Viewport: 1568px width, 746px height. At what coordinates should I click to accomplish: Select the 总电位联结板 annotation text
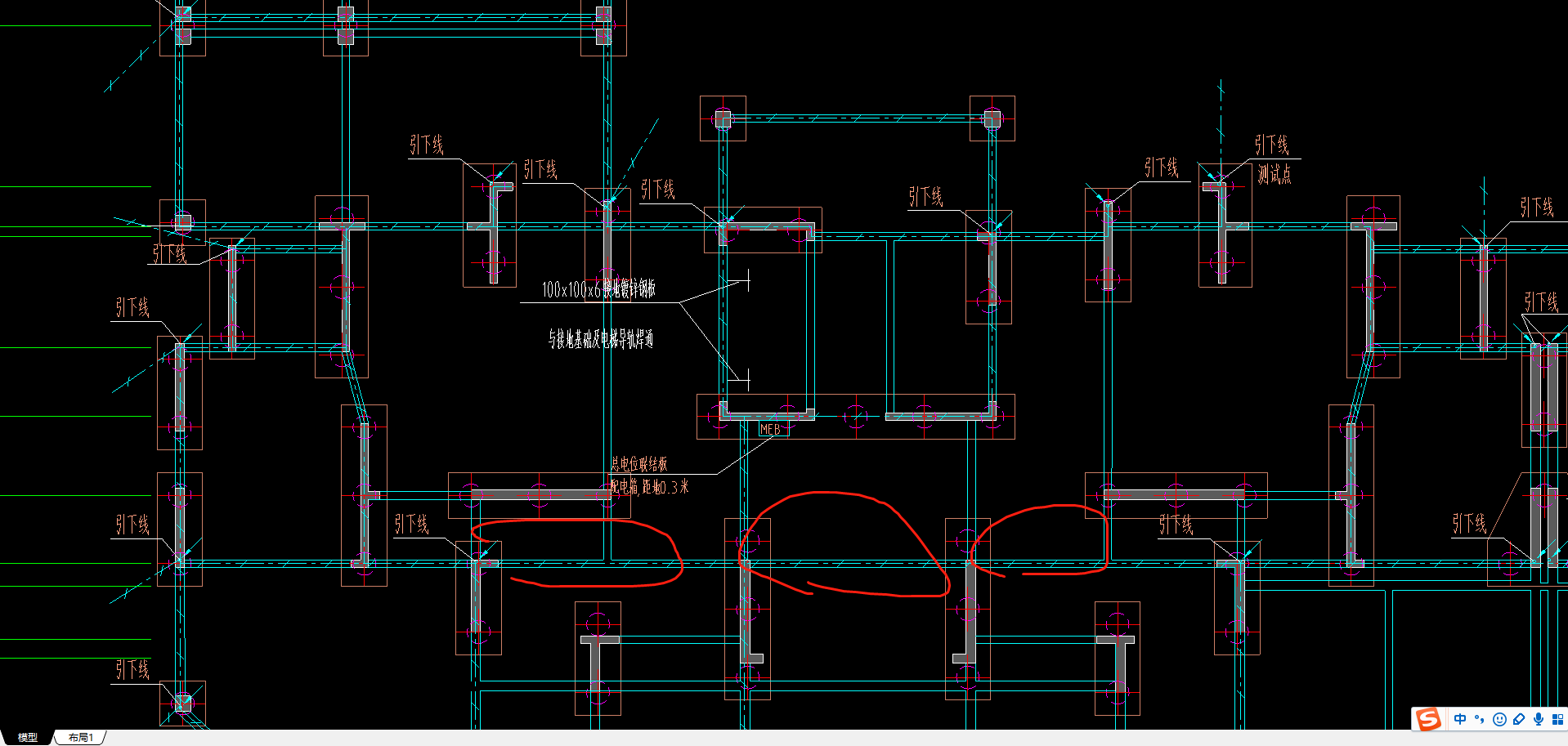coord(639,464)
